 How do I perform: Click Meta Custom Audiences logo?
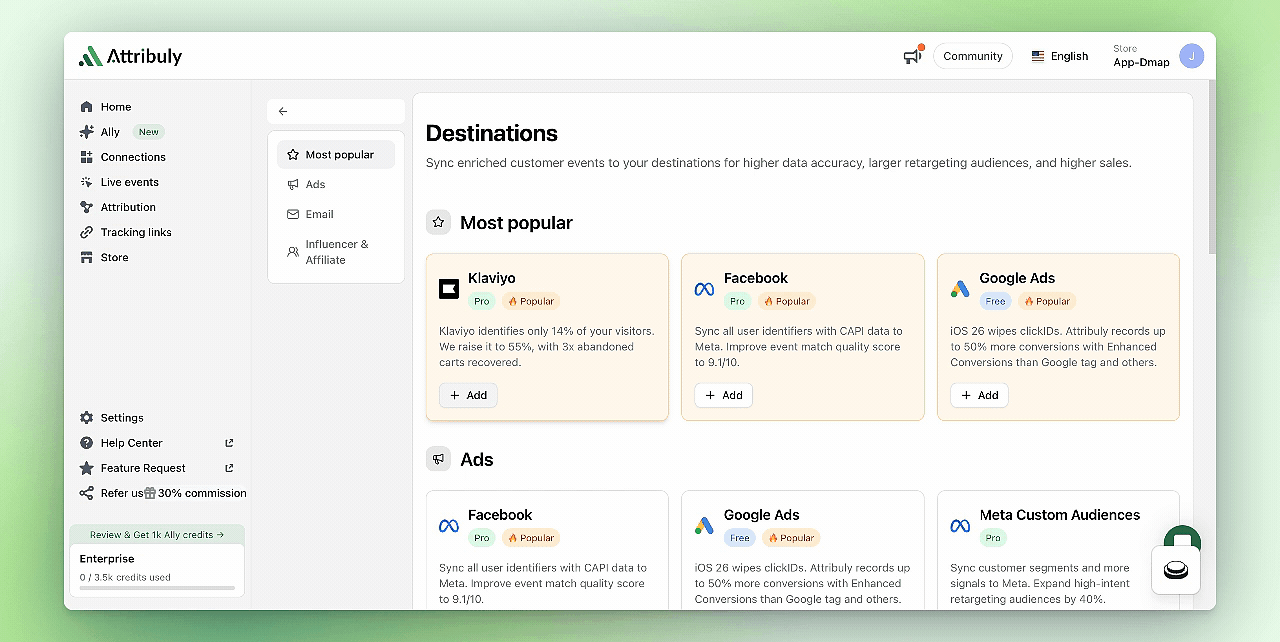coord(960,526)
